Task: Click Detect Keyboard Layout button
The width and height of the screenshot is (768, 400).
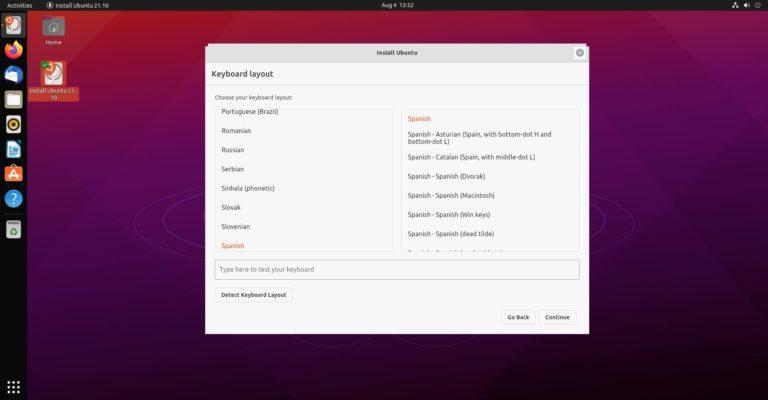Action: 253,295
